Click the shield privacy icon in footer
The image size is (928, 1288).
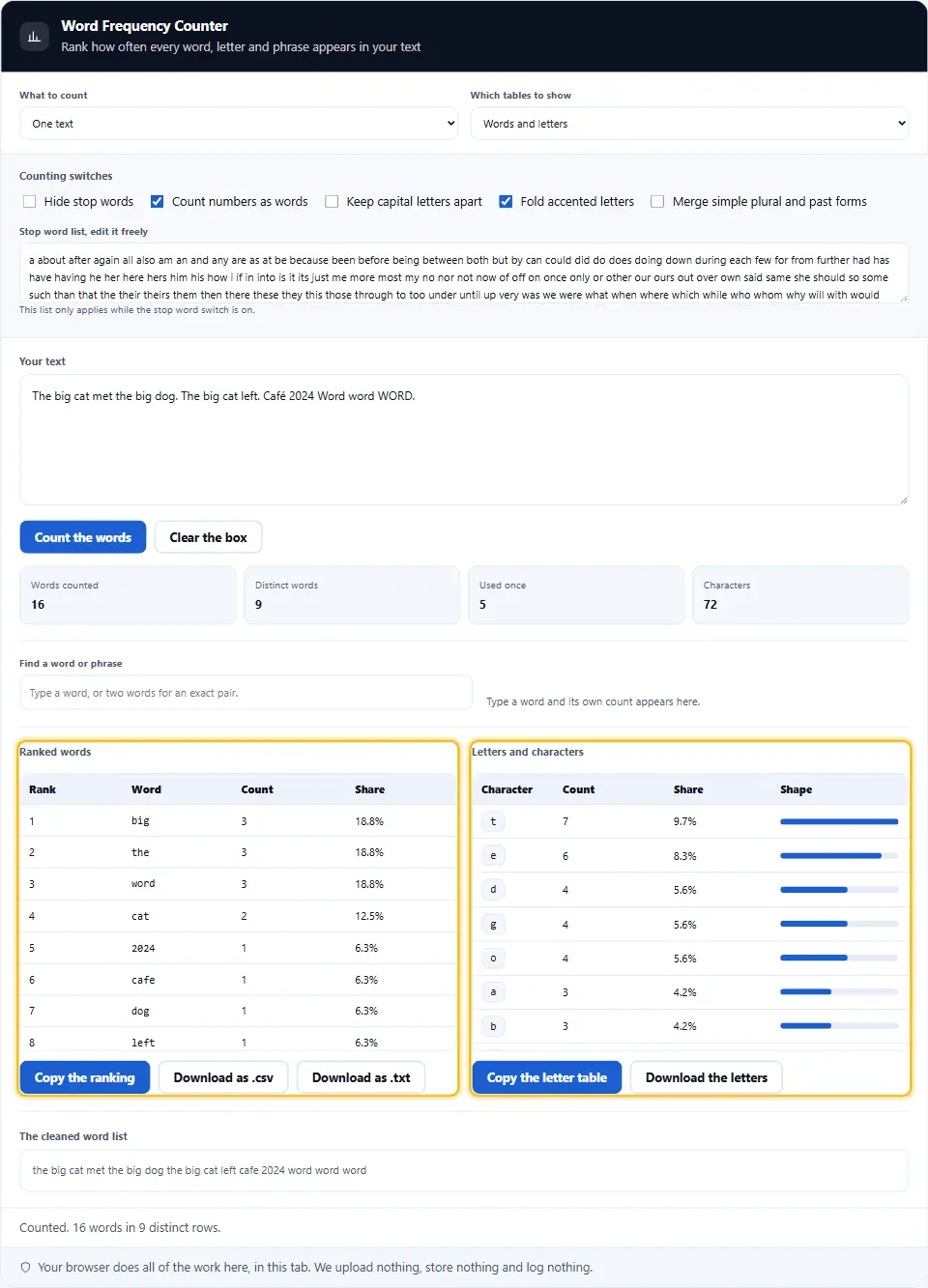25,1267
